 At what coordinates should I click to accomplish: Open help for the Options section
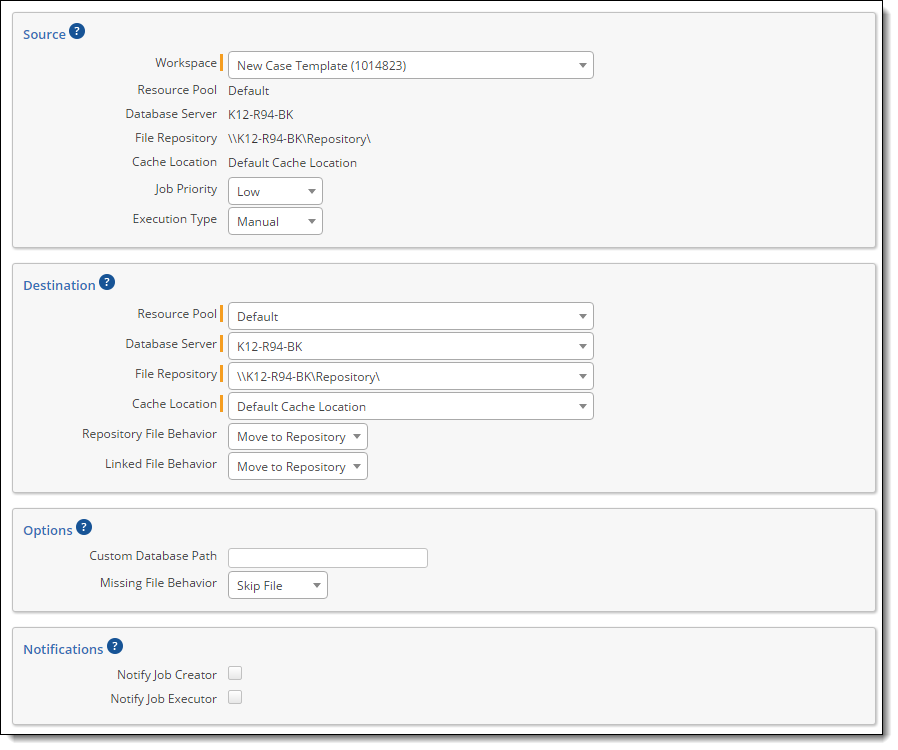84,527
